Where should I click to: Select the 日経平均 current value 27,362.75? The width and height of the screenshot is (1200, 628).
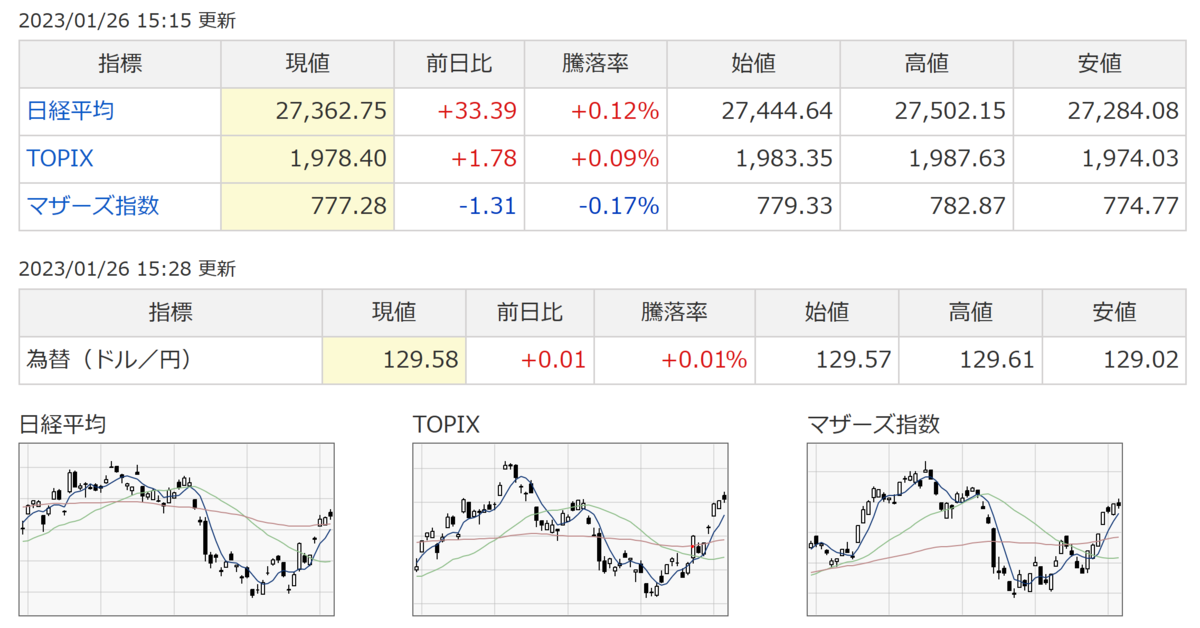330,111
